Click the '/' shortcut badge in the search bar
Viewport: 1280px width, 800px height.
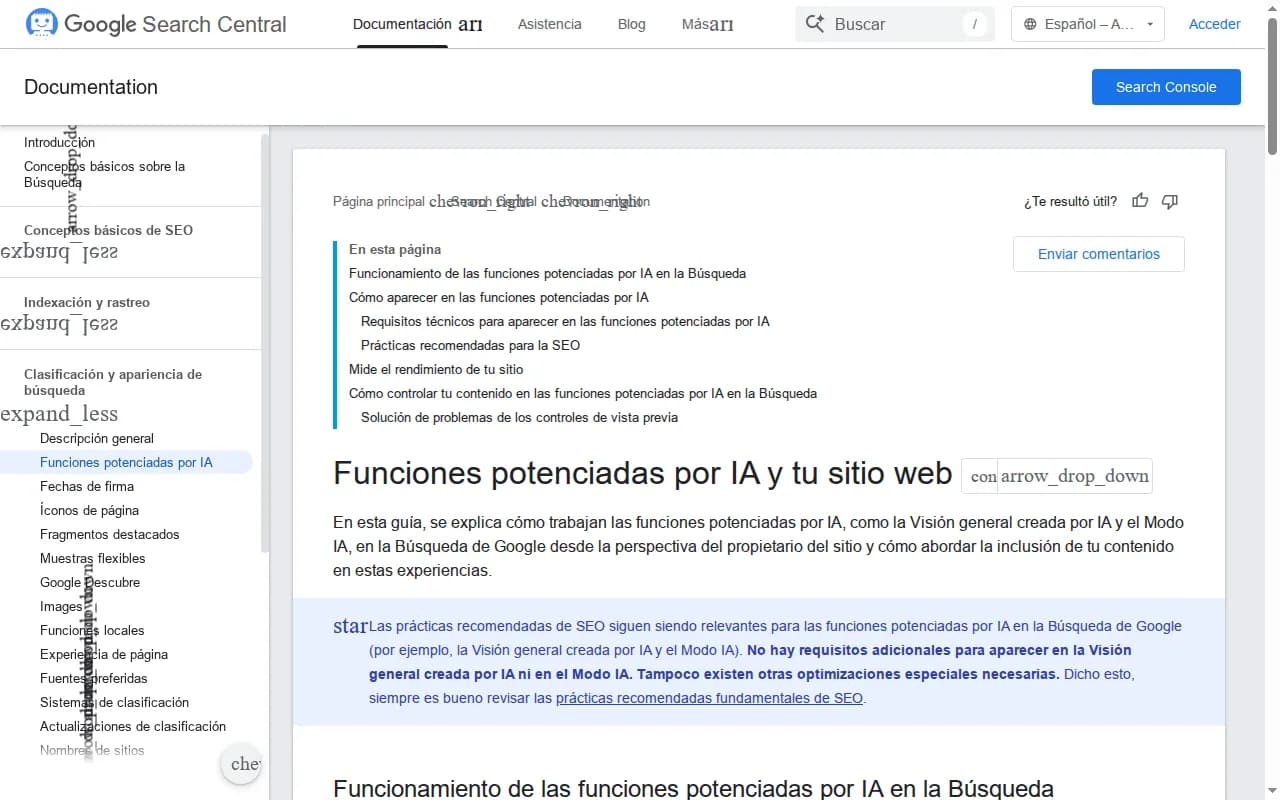[x=975, y=24]
